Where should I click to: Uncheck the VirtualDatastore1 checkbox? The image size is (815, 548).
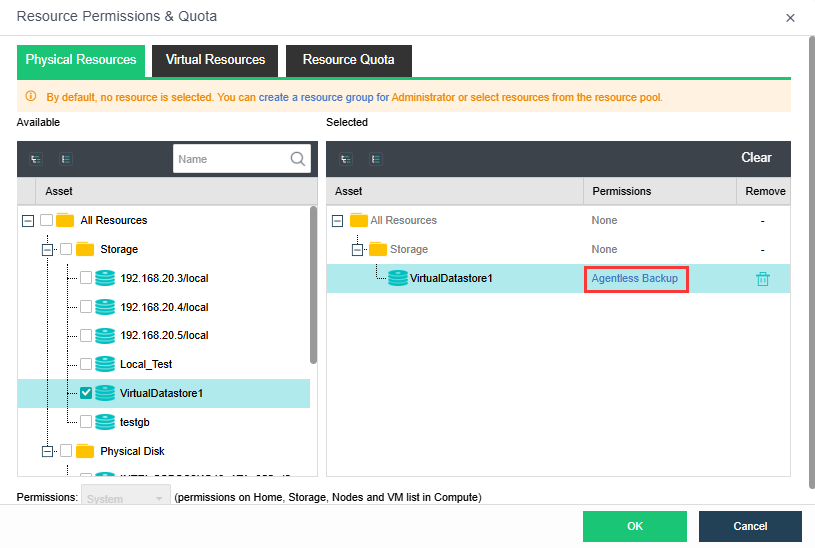pos(86,393)
